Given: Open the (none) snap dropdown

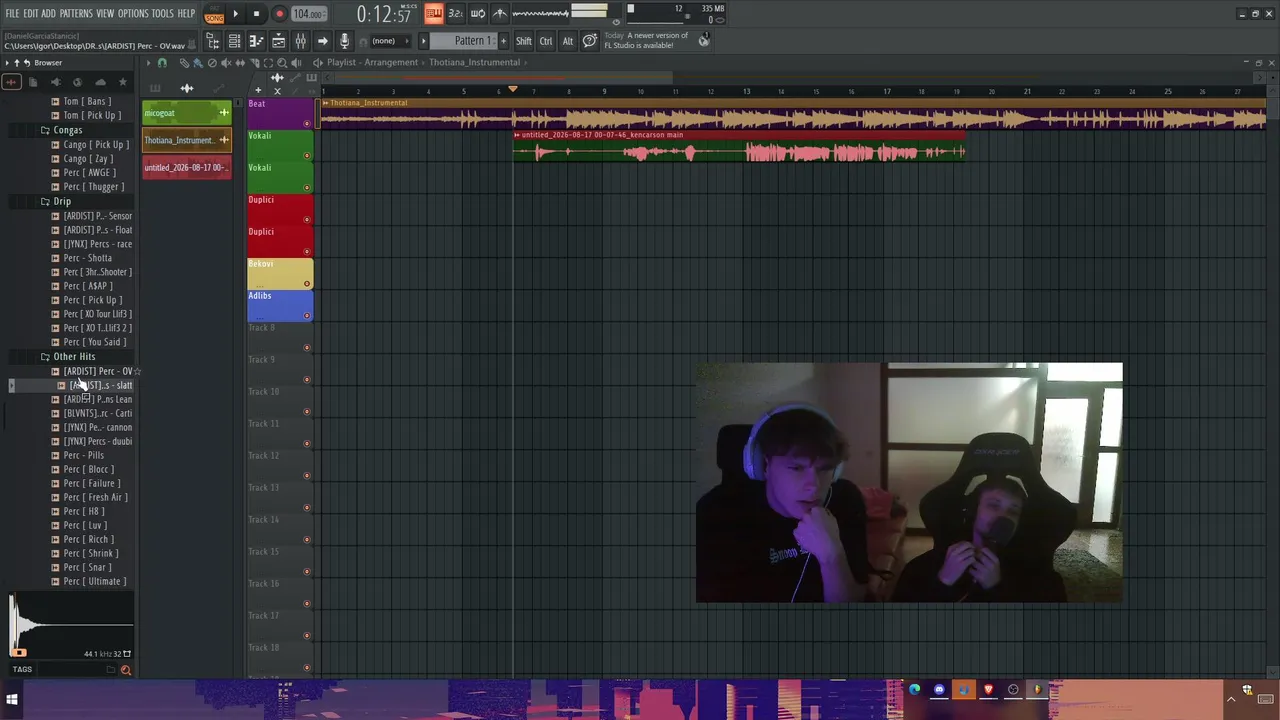Looking at the screenshot, I should point(391,41).
